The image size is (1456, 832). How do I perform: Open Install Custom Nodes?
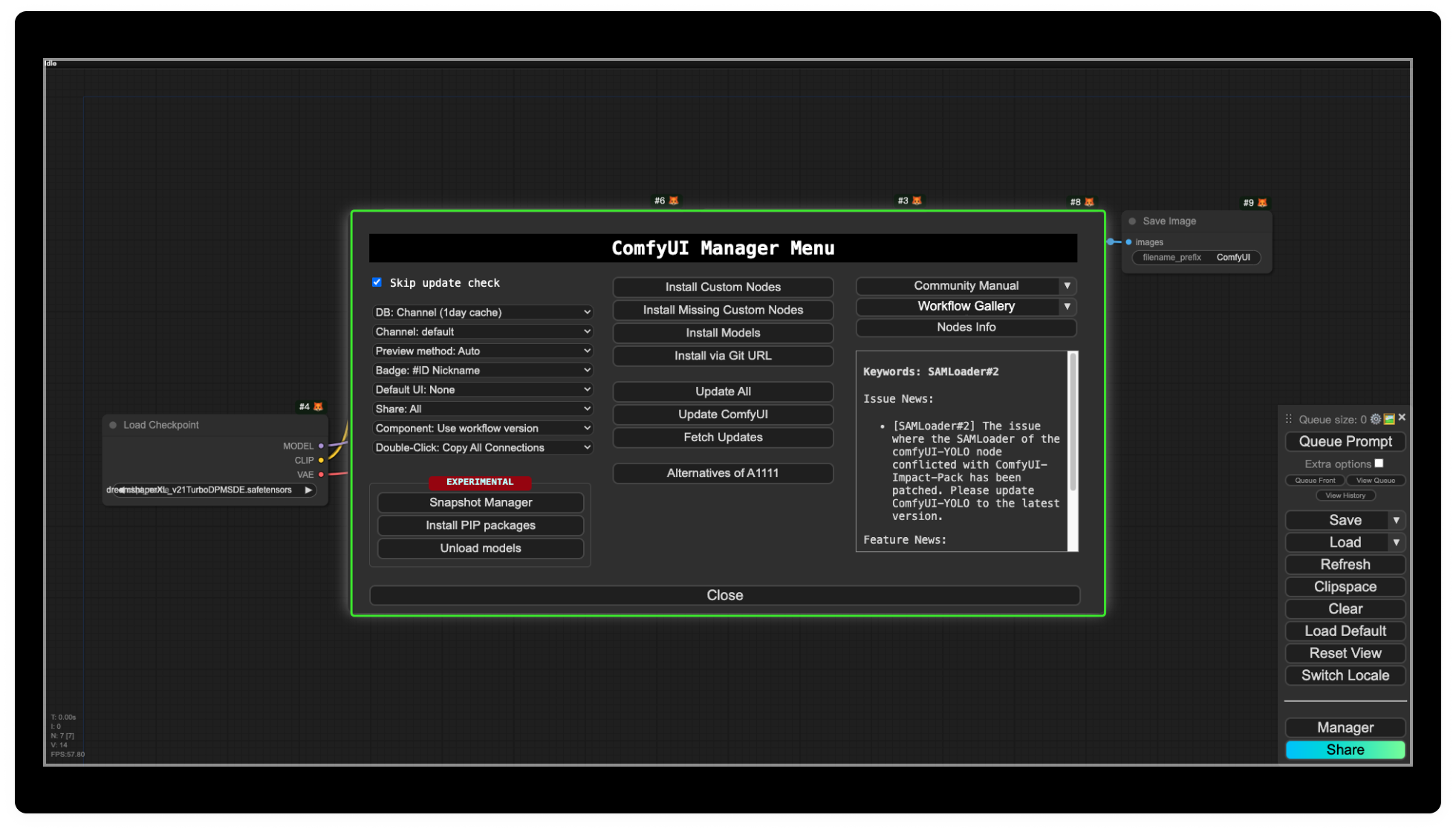[723, 287]
